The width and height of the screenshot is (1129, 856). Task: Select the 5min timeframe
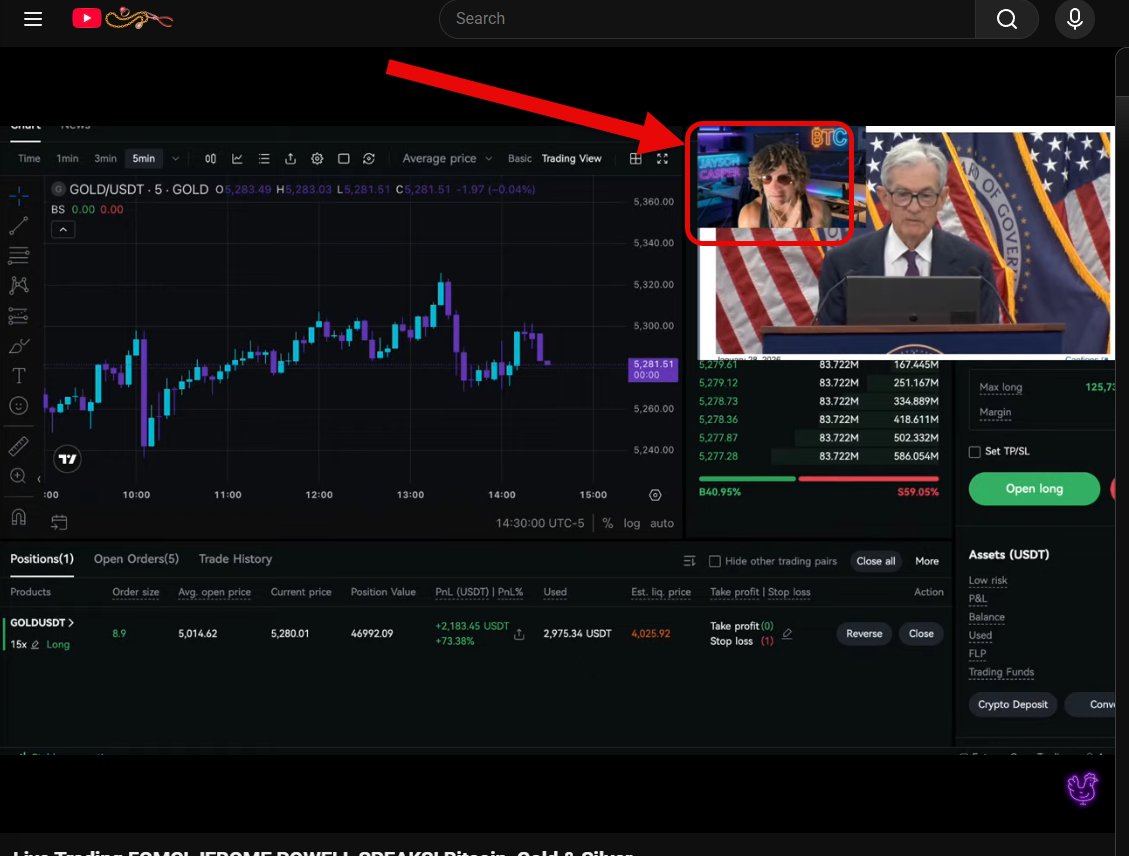coord(143,158)
